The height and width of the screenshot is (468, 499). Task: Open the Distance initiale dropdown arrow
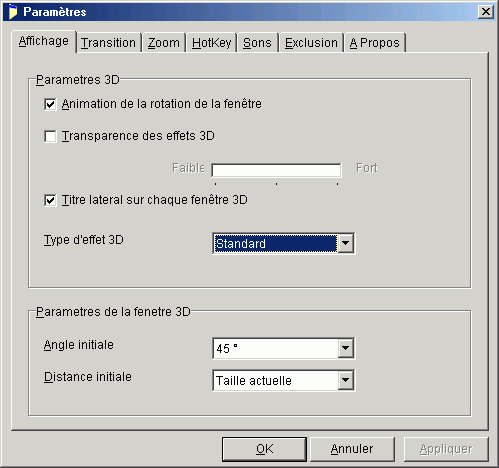[346, 380]
